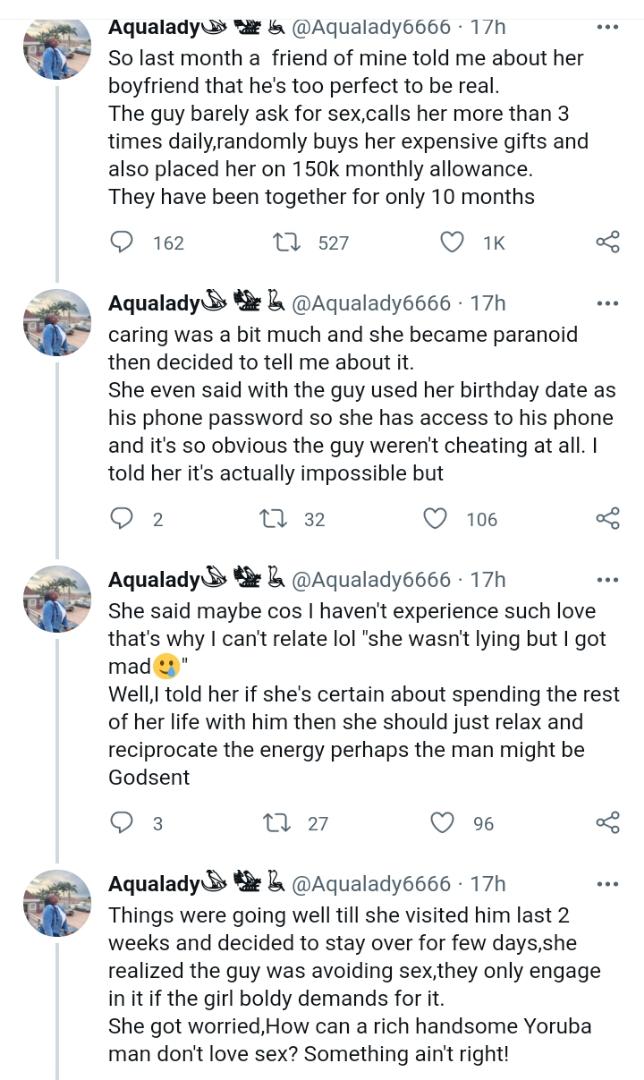The height and width of the screenshot is (1080, 644).
Task: Like the tweet with 96 likes
Action: (442, 823)
